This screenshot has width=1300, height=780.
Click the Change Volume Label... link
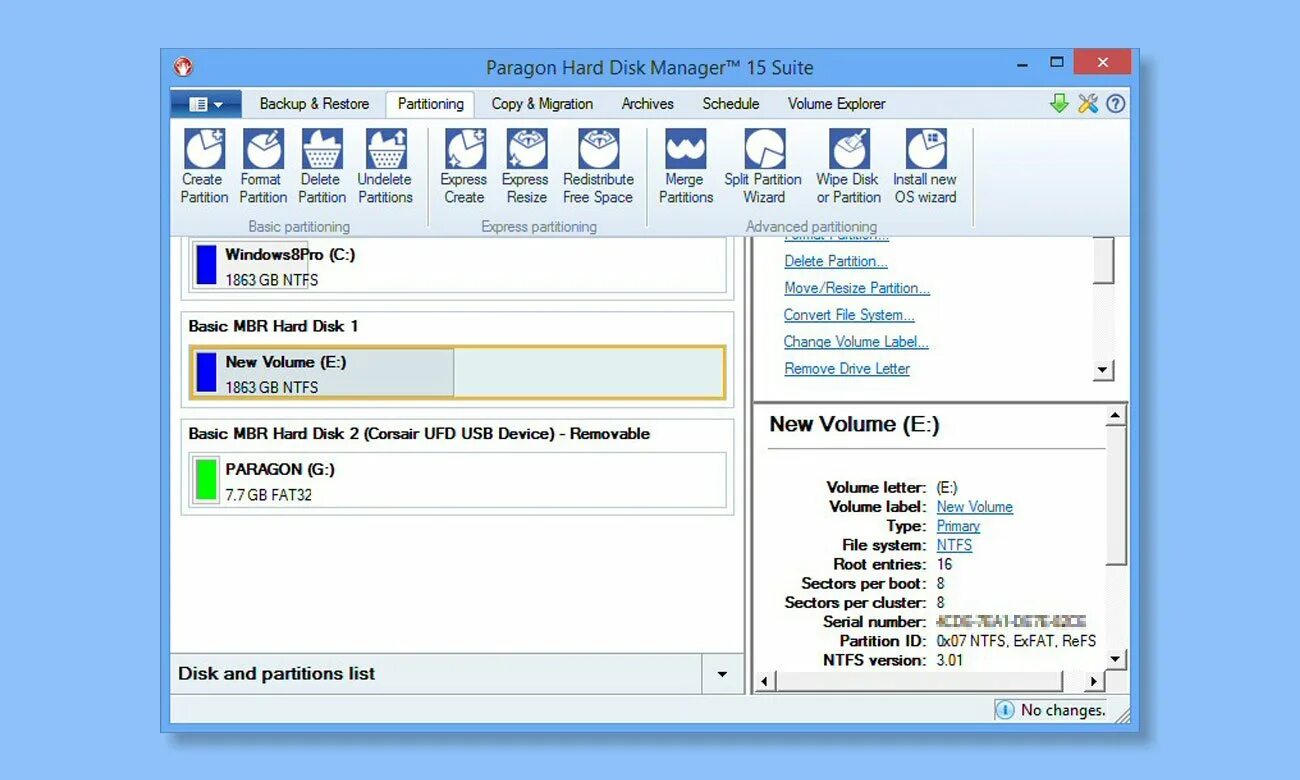[856, 342]
